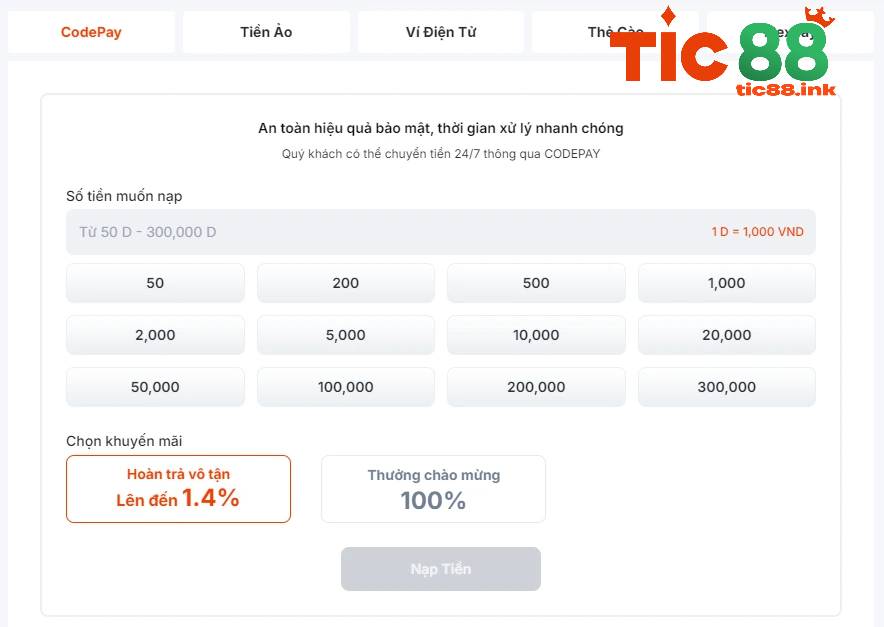The height and width of the screenshot is (627, 884).
Task: Choose the 'Thưởng chào mừng 100%' promotion
Action: [432, 489]
